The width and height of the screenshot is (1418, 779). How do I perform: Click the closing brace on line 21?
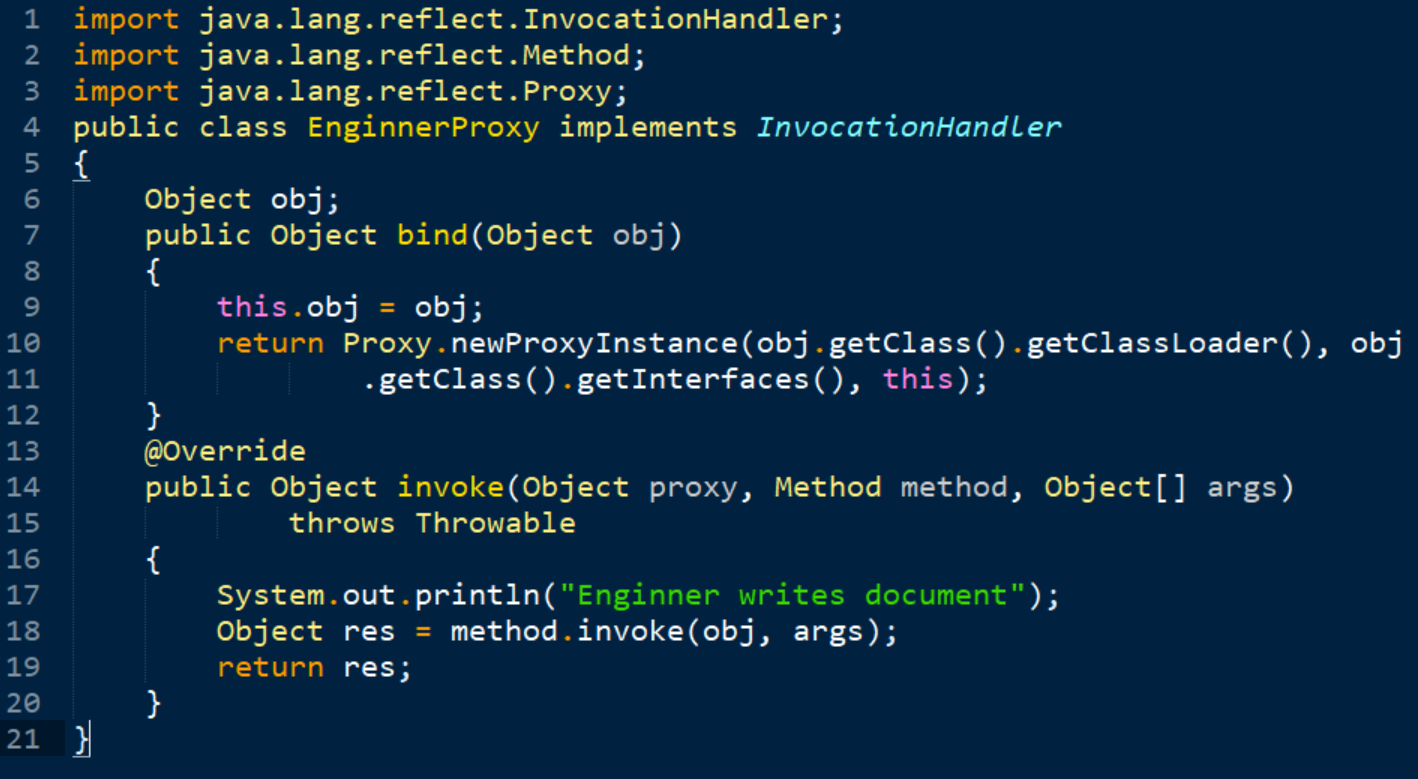(82, 739)
